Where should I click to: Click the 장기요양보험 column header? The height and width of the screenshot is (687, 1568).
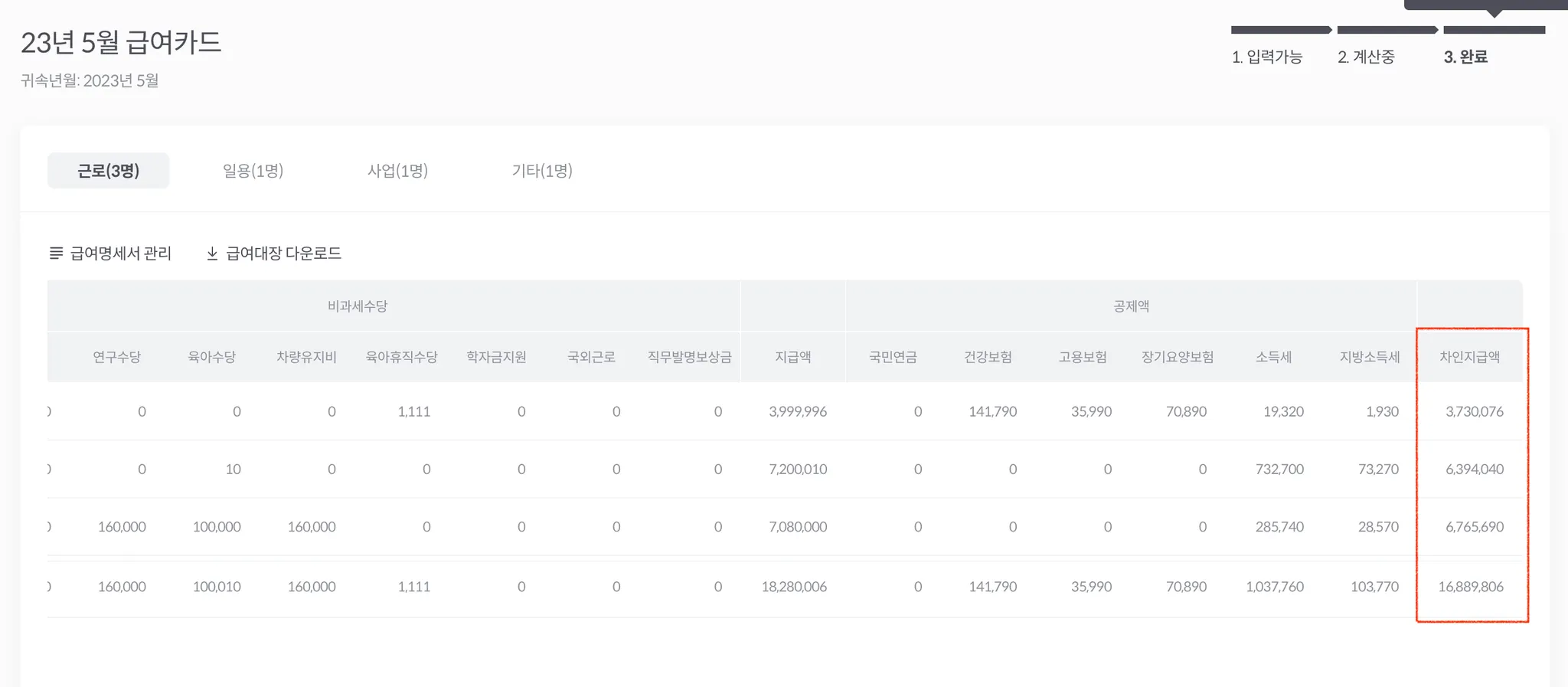[x=1178, y=357]
